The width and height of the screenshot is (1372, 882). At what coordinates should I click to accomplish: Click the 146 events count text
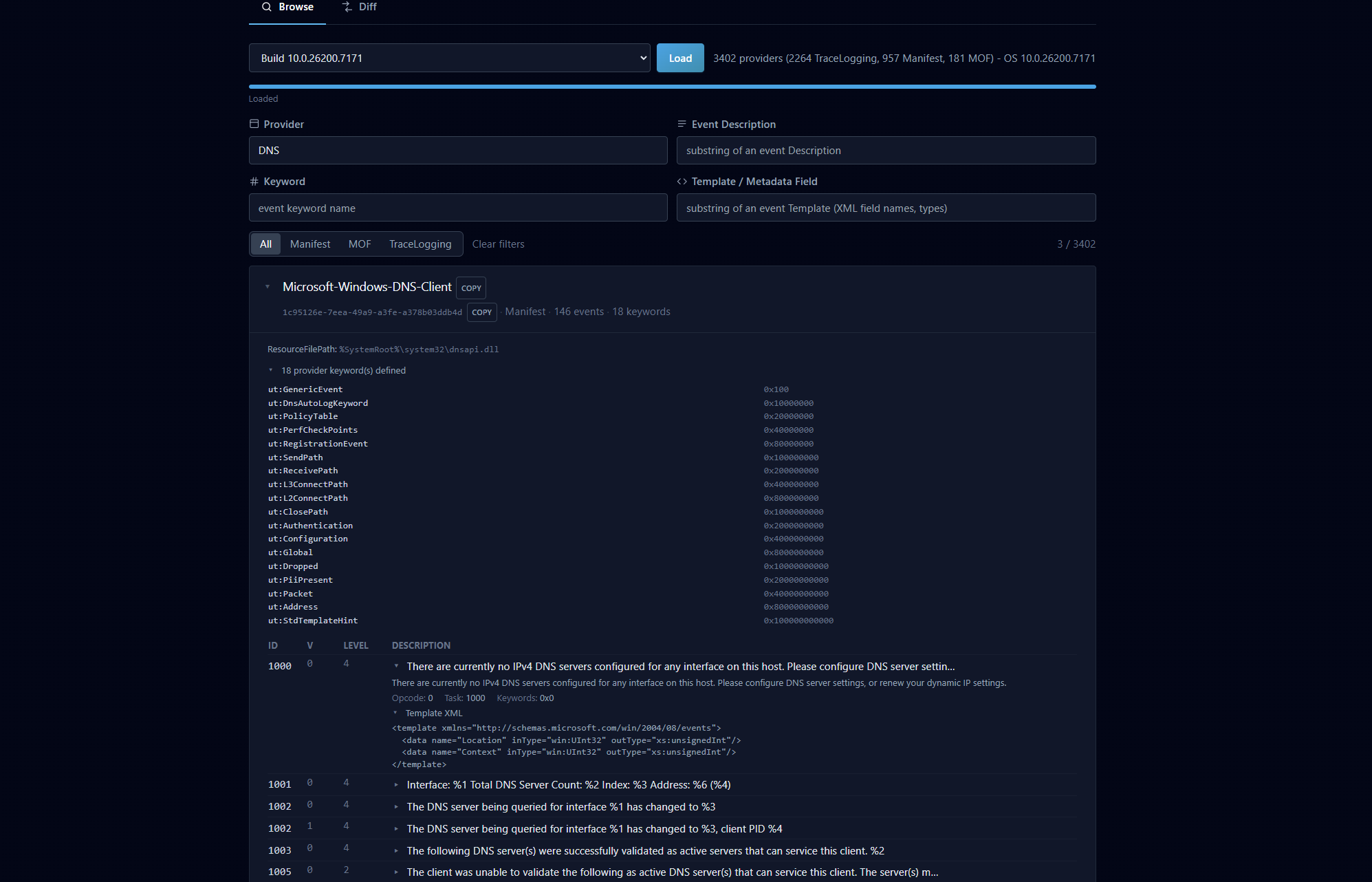[579, 312]
